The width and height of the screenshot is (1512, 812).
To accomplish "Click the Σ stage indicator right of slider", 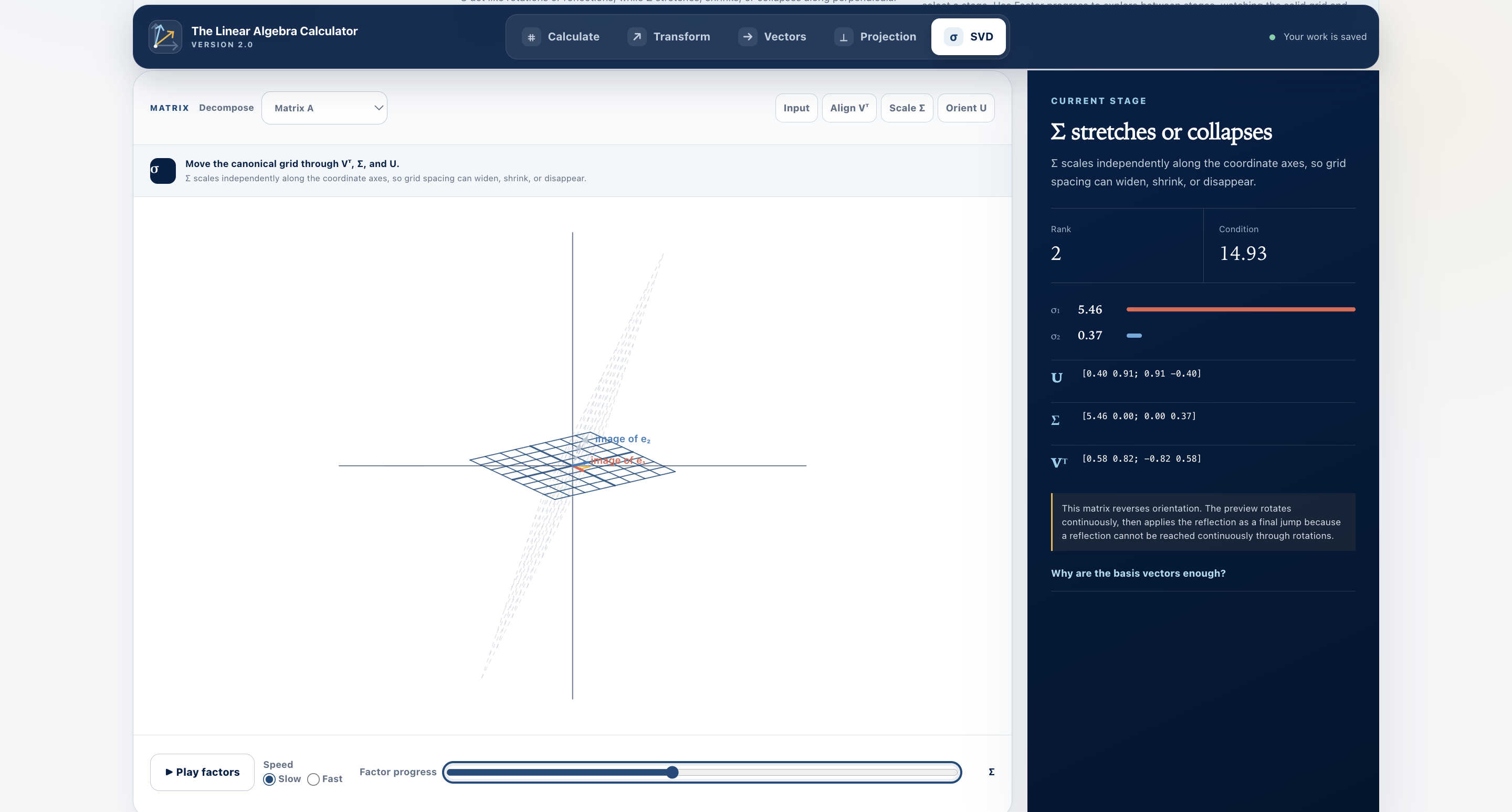I will [991, 772].
